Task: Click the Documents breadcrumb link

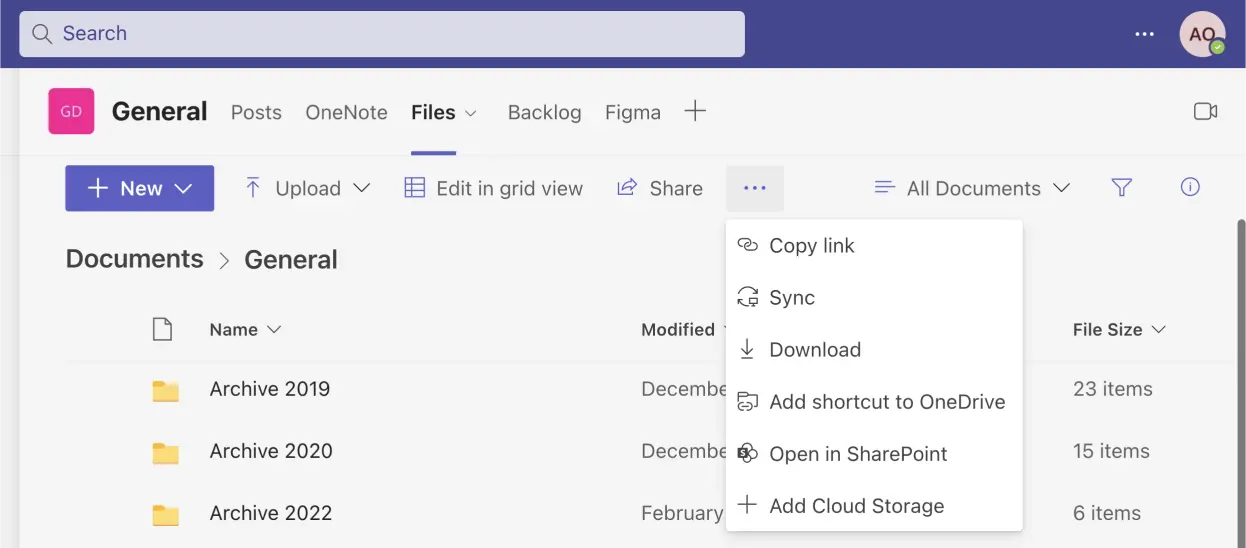Action: (x=134, y=259)
